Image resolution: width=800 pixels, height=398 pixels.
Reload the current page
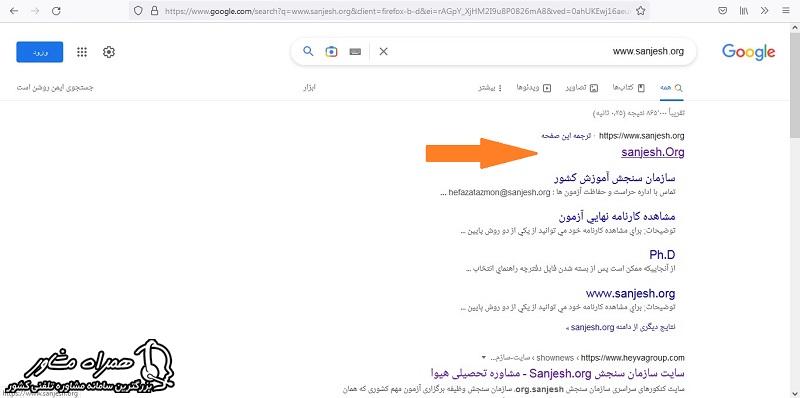click(57, 10)
